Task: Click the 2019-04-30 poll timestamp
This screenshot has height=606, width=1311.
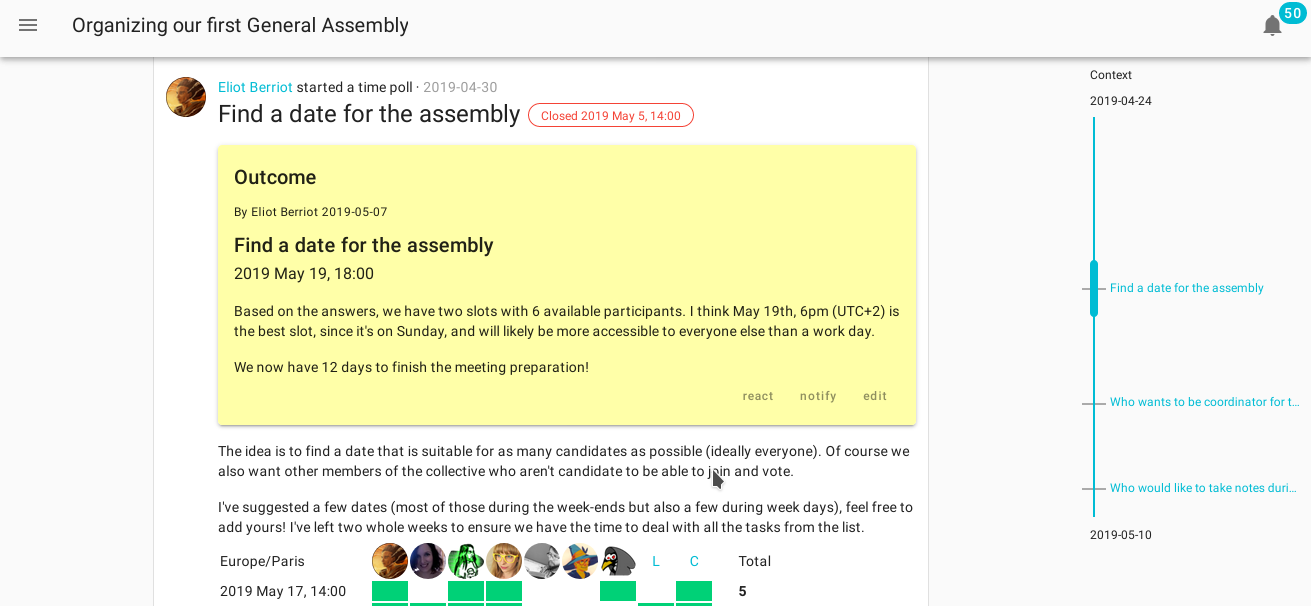Action: coord(460,87)
